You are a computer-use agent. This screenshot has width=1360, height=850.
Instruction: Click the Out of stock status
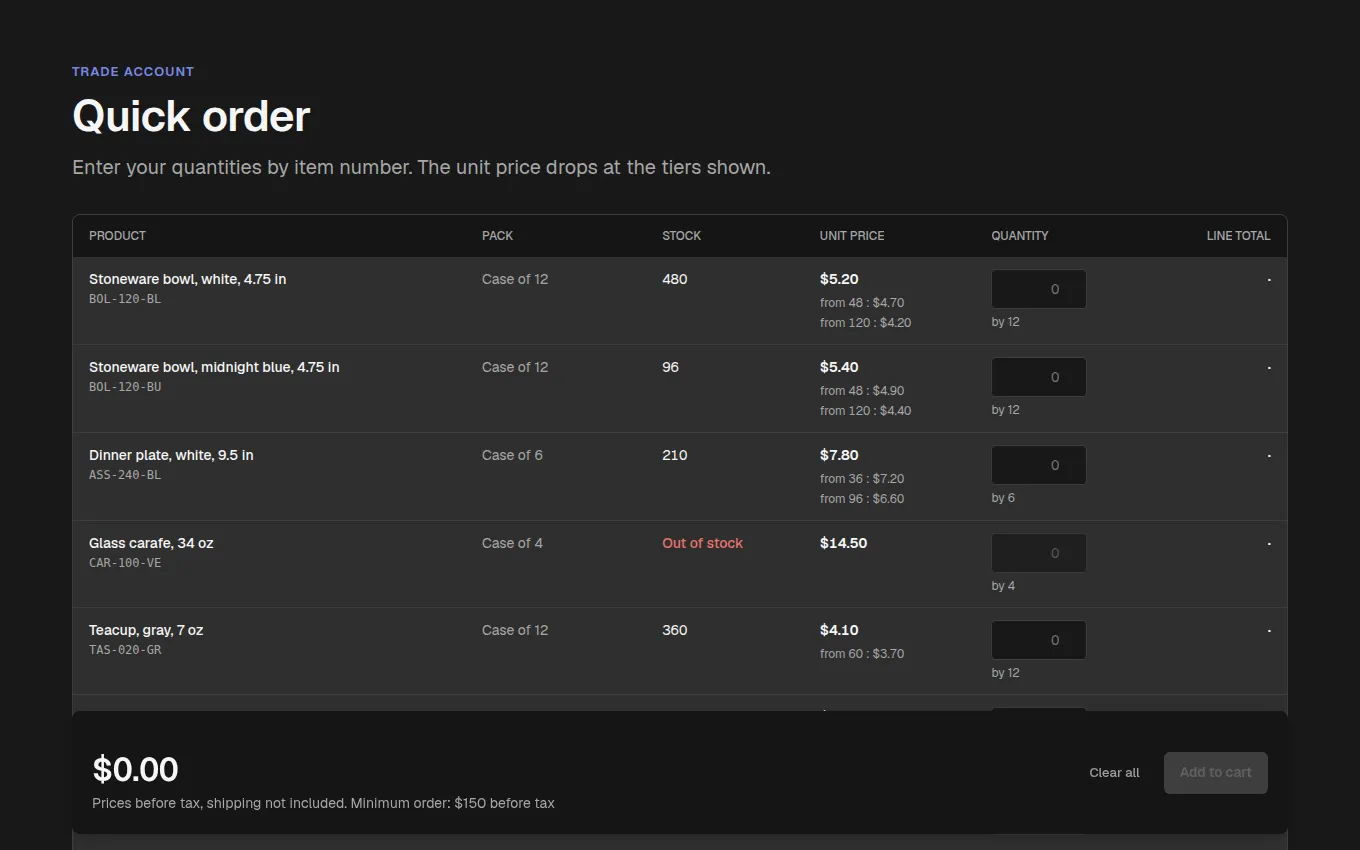702,543
